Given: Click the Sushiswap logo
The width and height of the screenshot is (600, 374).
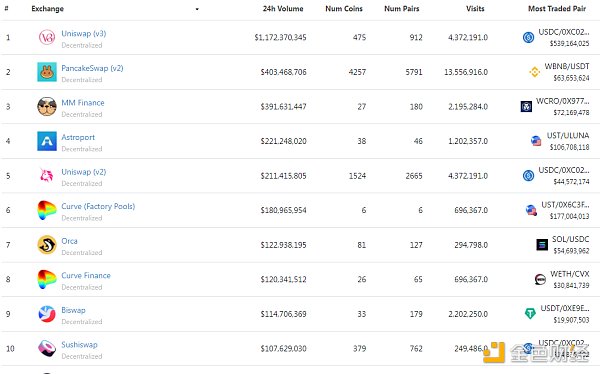Looking at the screenshot, I should pos(47,348).
